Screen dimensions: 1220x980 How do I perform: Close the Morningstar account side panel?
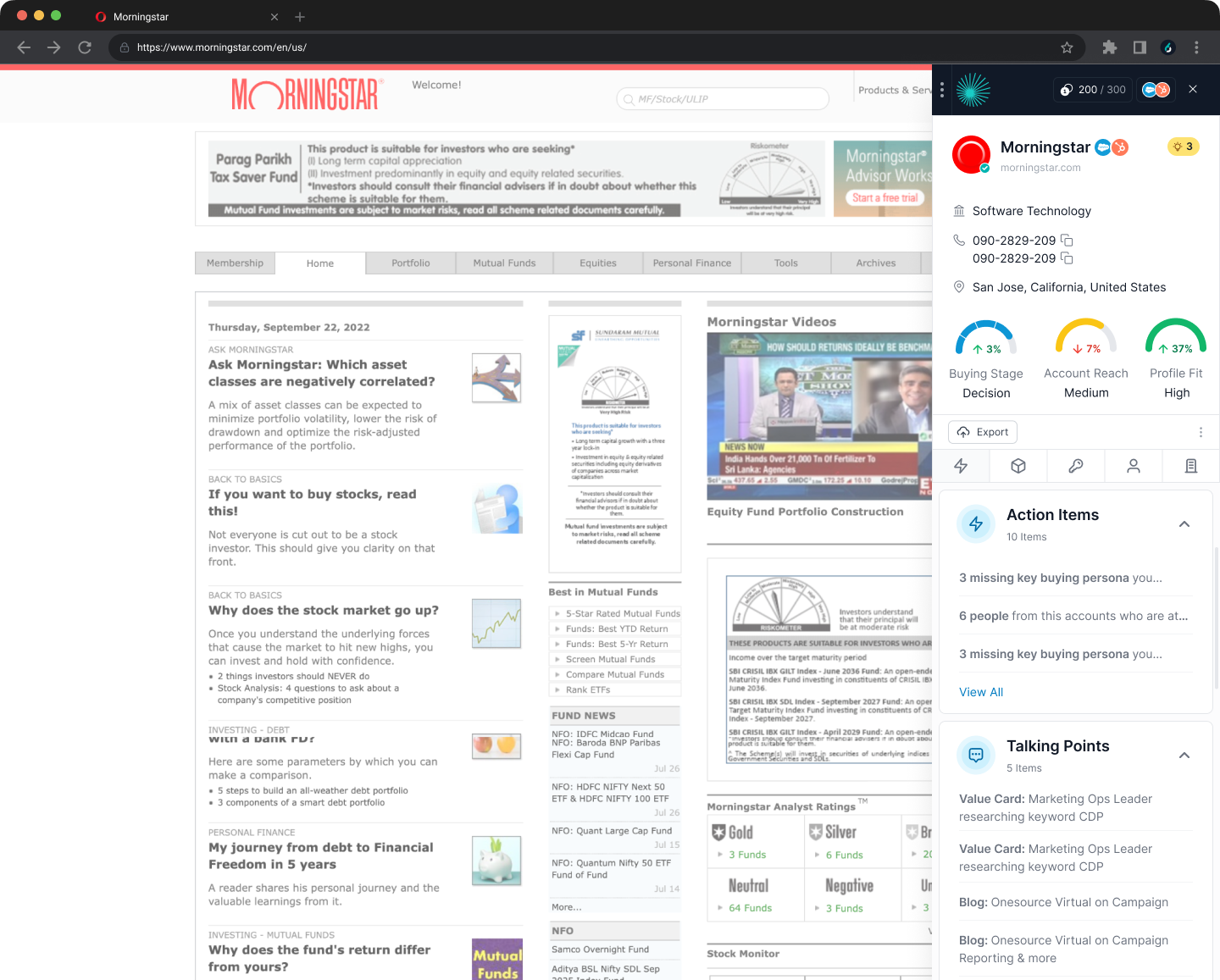[1193, 89]
